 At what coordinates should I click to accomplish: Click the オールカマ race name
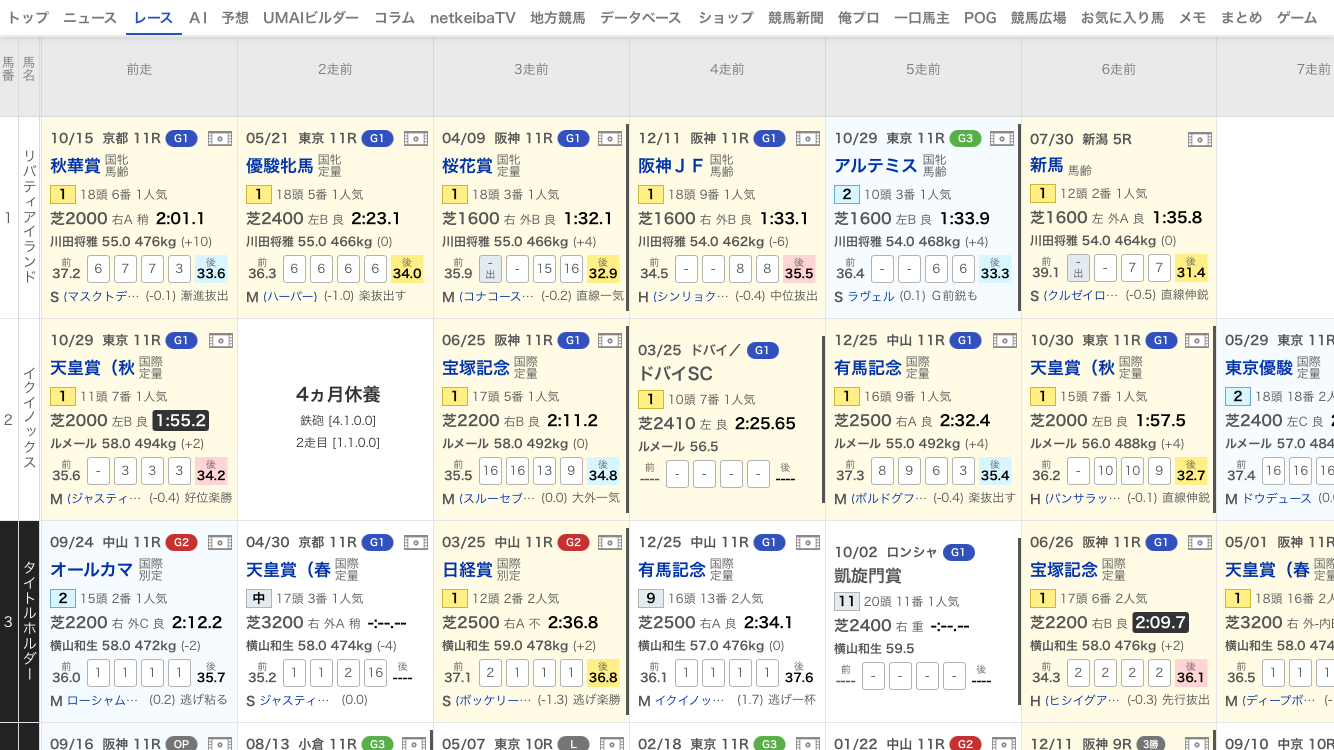pos(92,570)
